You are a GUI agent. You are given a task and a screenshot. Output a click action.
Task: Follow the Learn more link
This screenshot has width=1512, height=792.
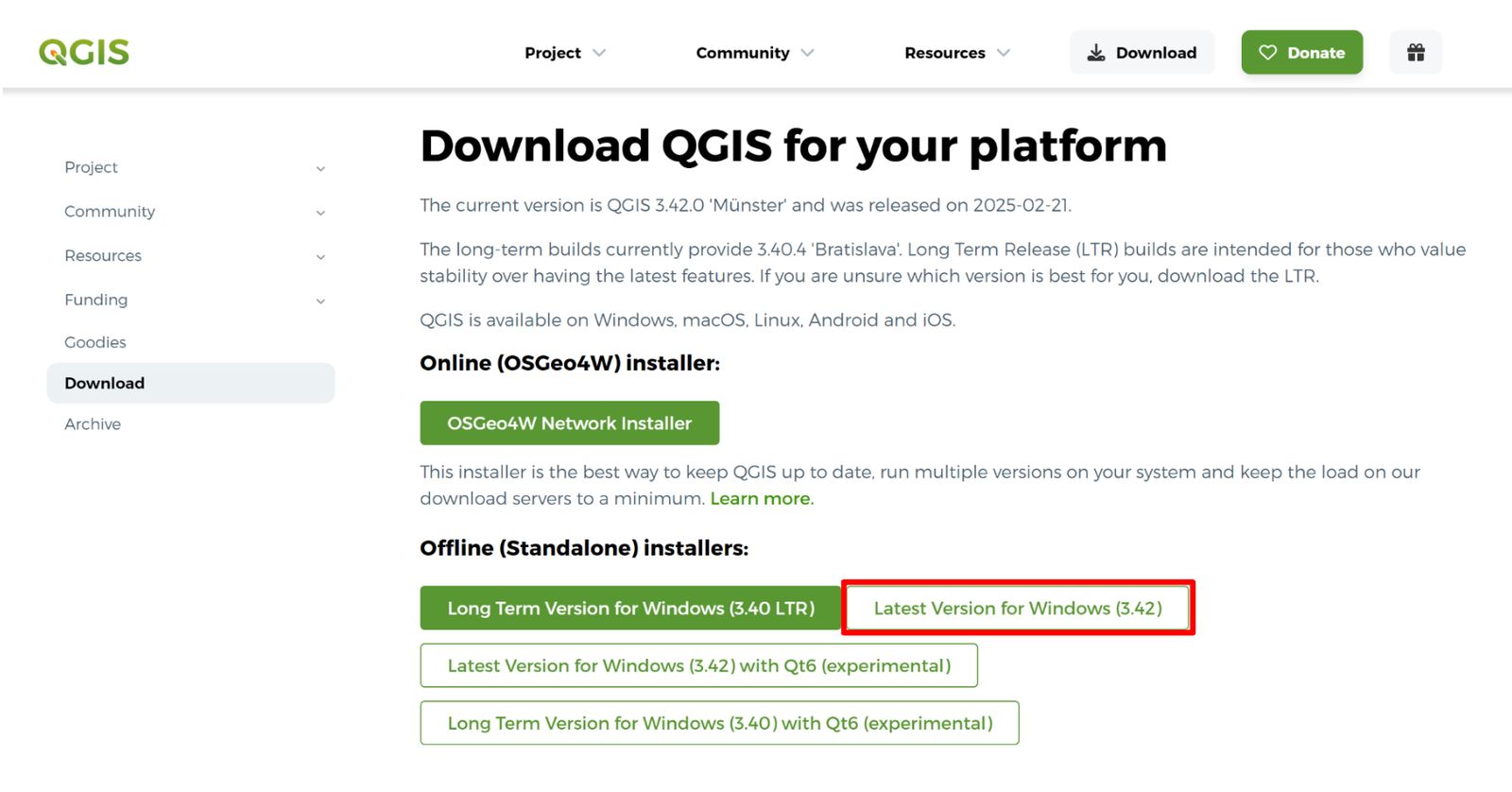pos(761,498)
